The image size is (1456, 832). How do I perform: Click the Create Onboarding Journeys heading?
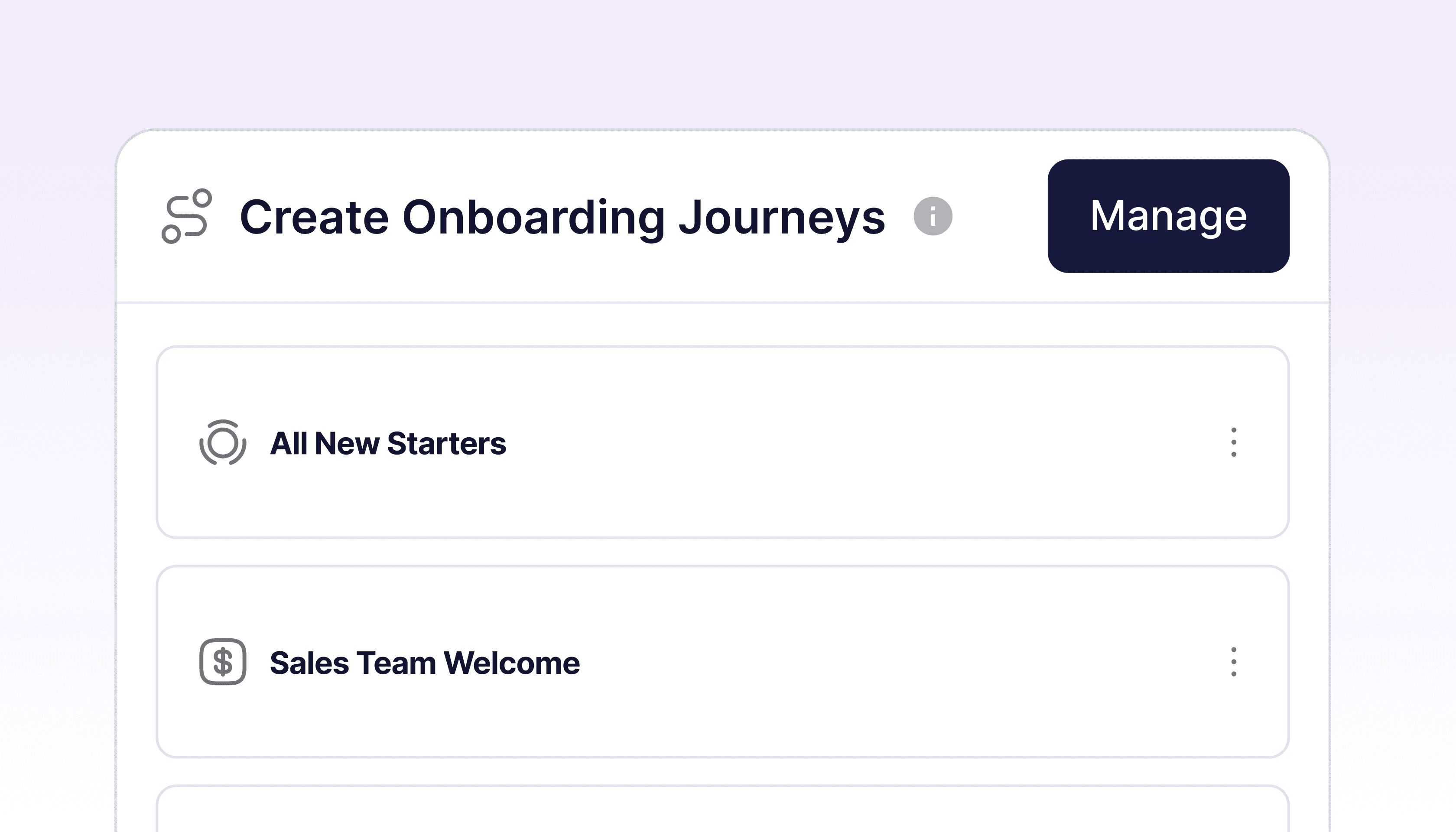pyautogui.click(x=562, y=217)
